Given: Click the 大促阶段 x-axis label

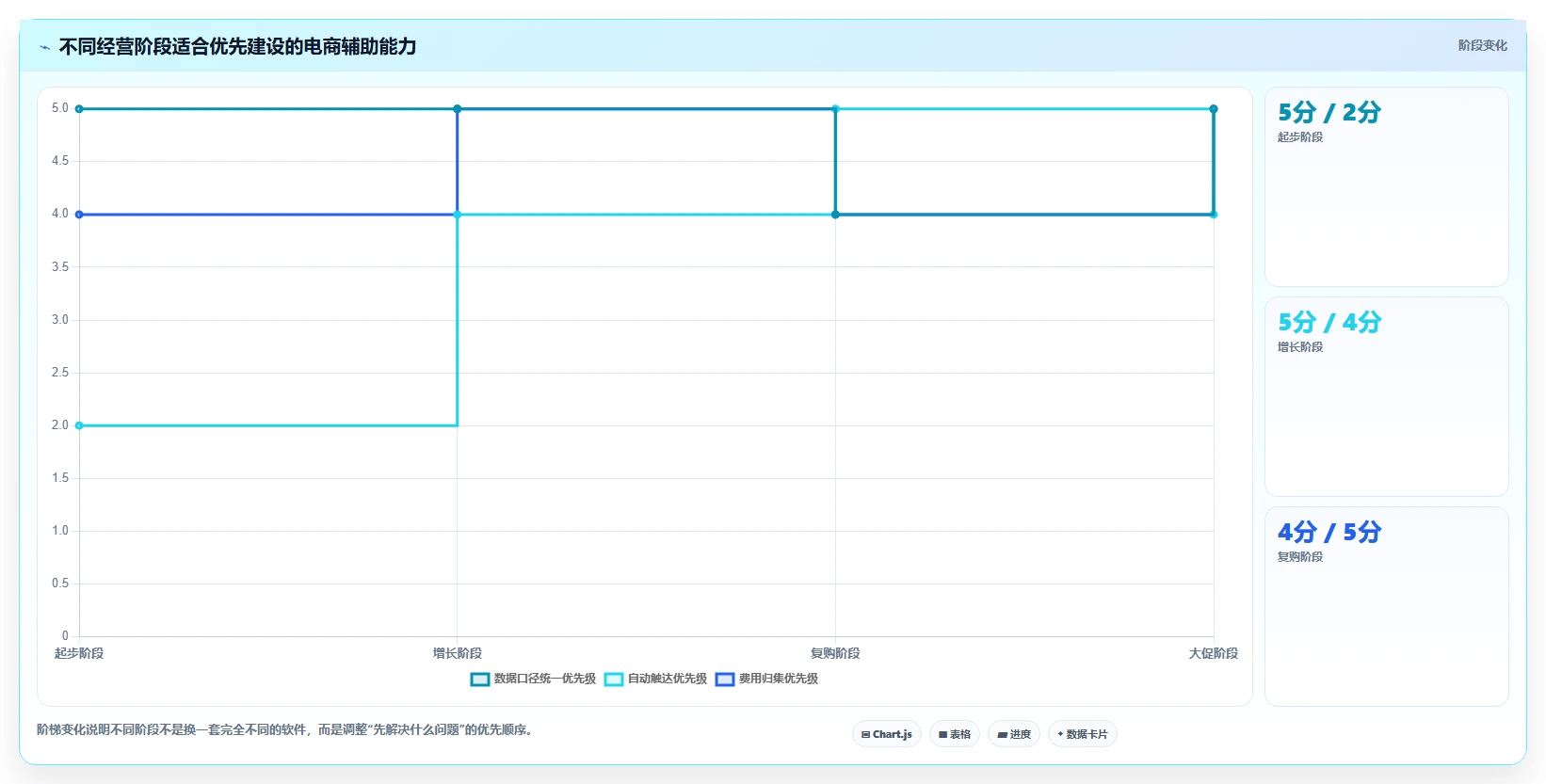Looking at the screenshot, I should [1214, 653].
